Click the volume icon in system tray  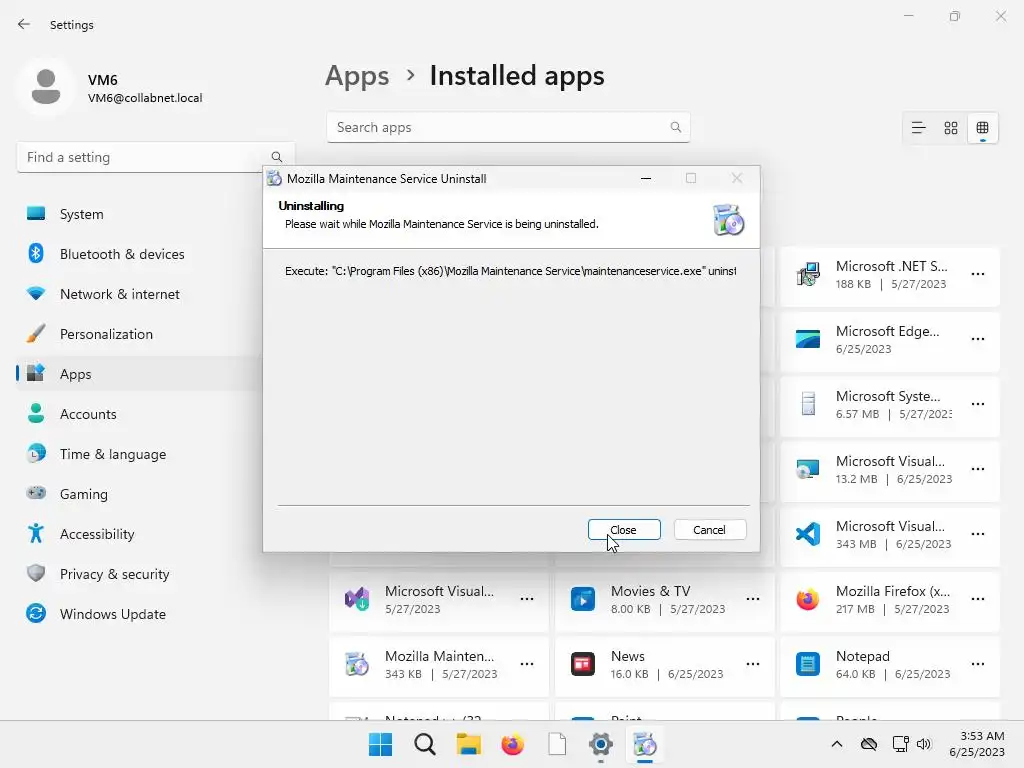pyautogui.click(x=923, y=744)
